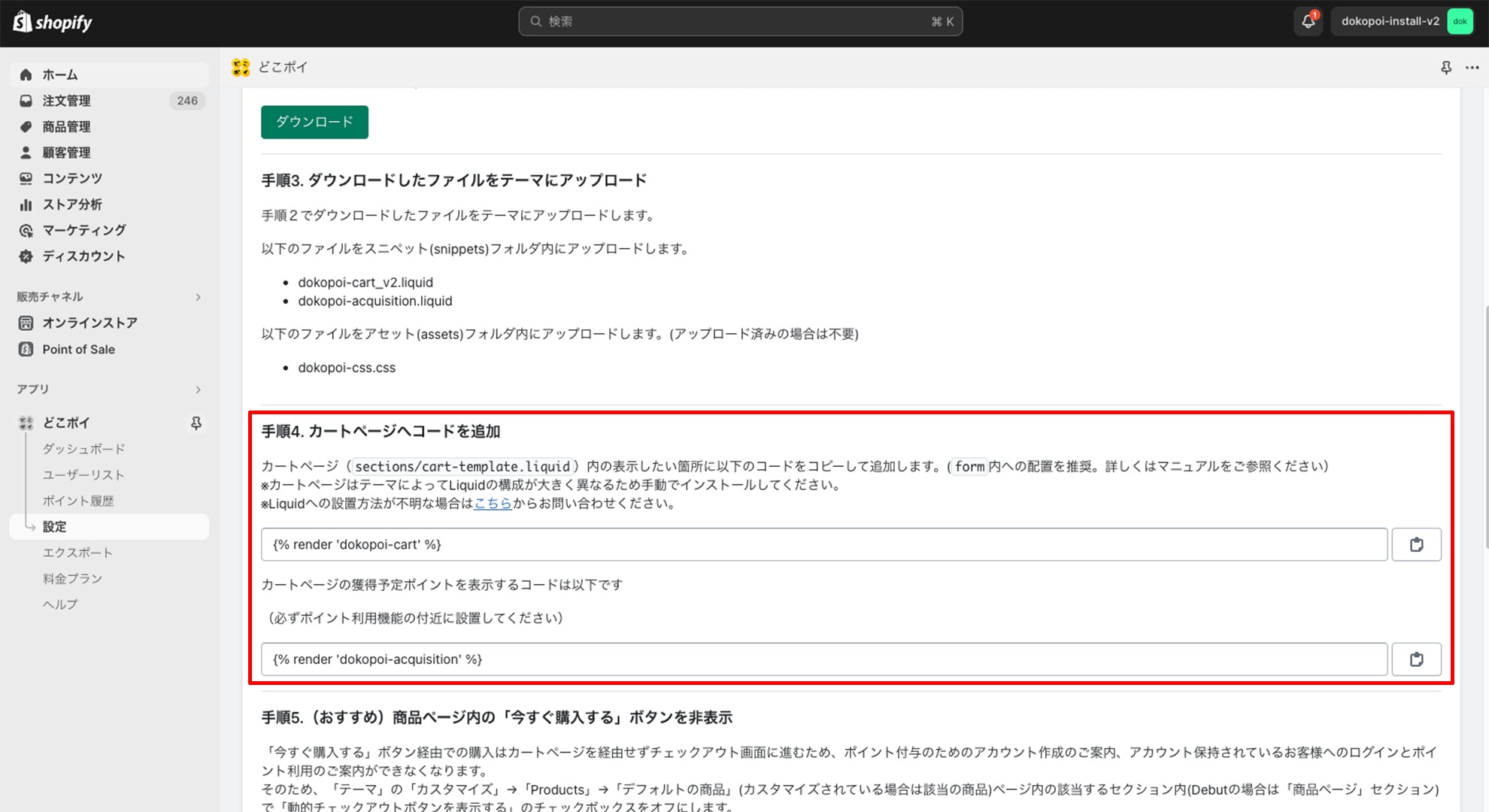
Task: Open ダッシュボード sub-item
Action: [x=83, y=449]
